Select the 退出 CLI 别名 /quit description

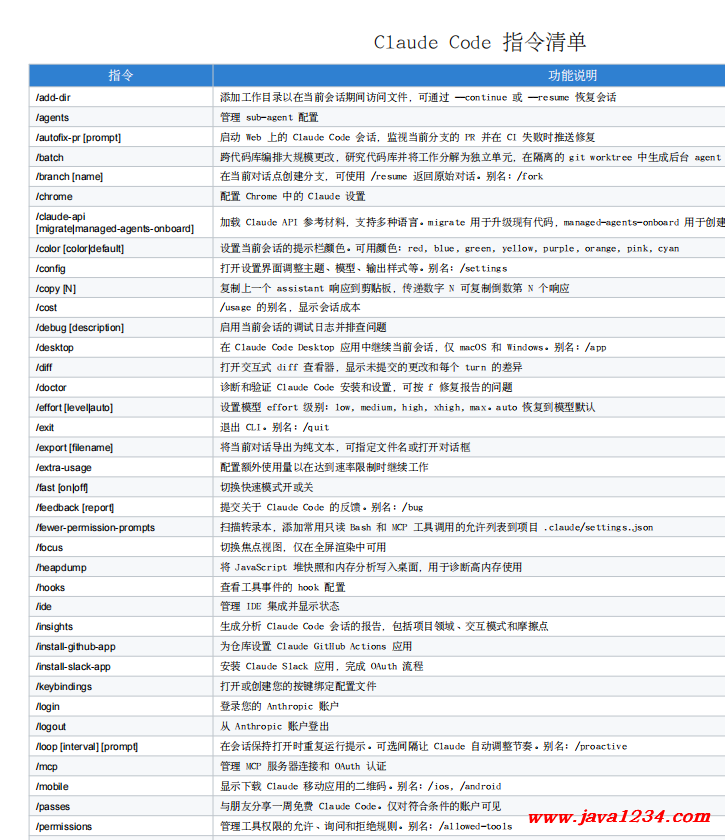(274, 428)
